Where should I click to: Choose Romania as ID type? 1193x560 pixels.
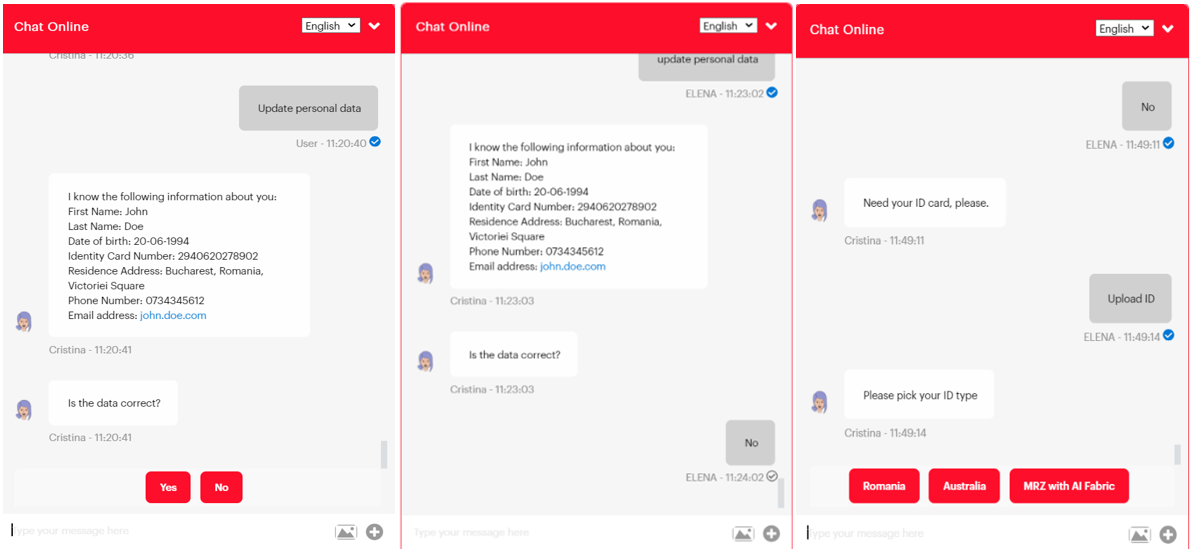884,486
